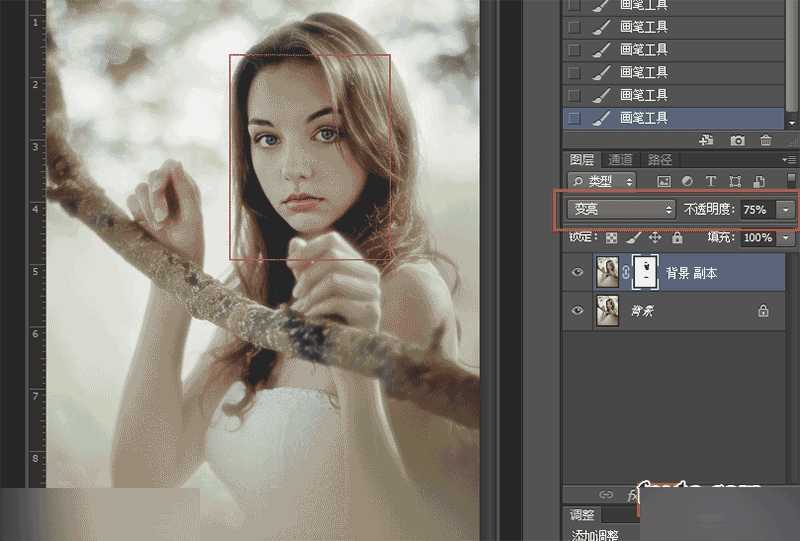Filter layers by smart object icon
Viewport: 800px width, 541px height.
[759, 181]
